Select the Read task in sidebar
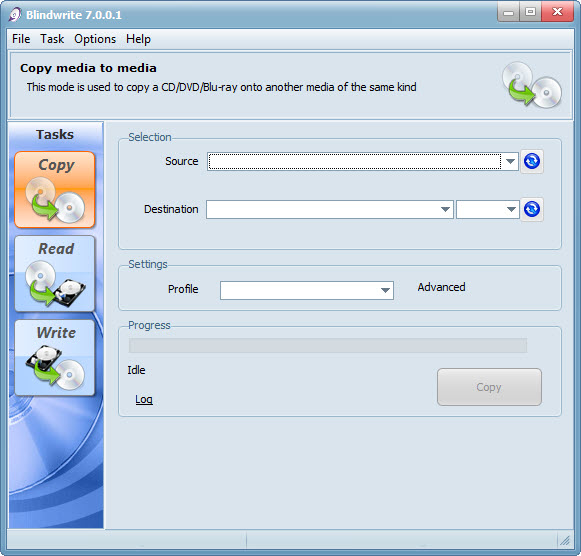Viewport: 581px width, 556px height. [x=55, y=273]
